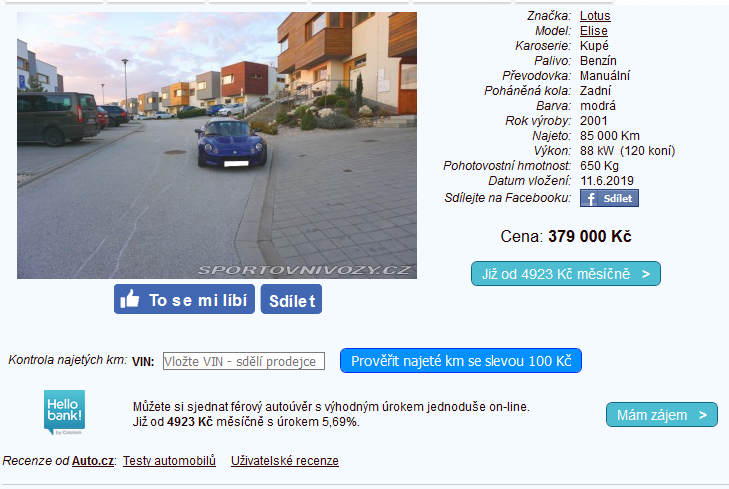Click the 'To se mi líbí' button
Screen dimensions: 729x489
[184, 299]
